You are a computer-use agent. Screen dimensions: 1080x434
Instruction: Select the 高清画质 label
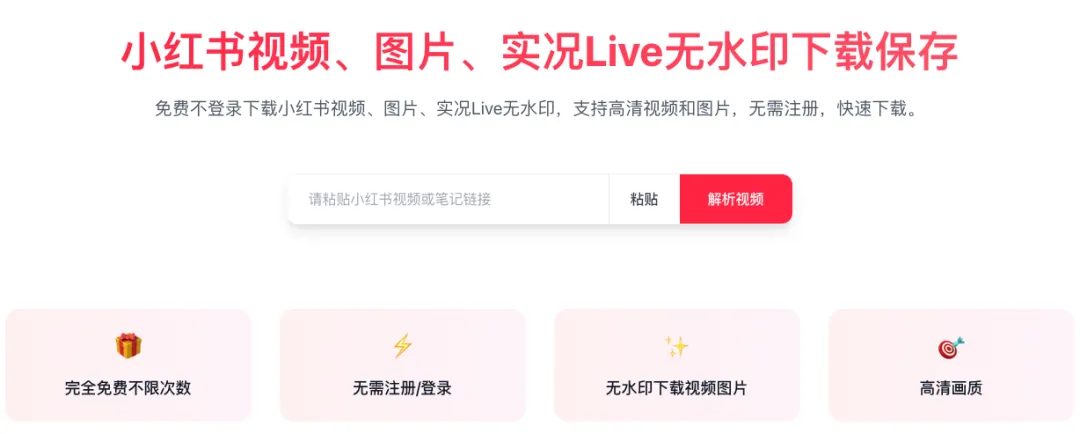coord(951,389)
